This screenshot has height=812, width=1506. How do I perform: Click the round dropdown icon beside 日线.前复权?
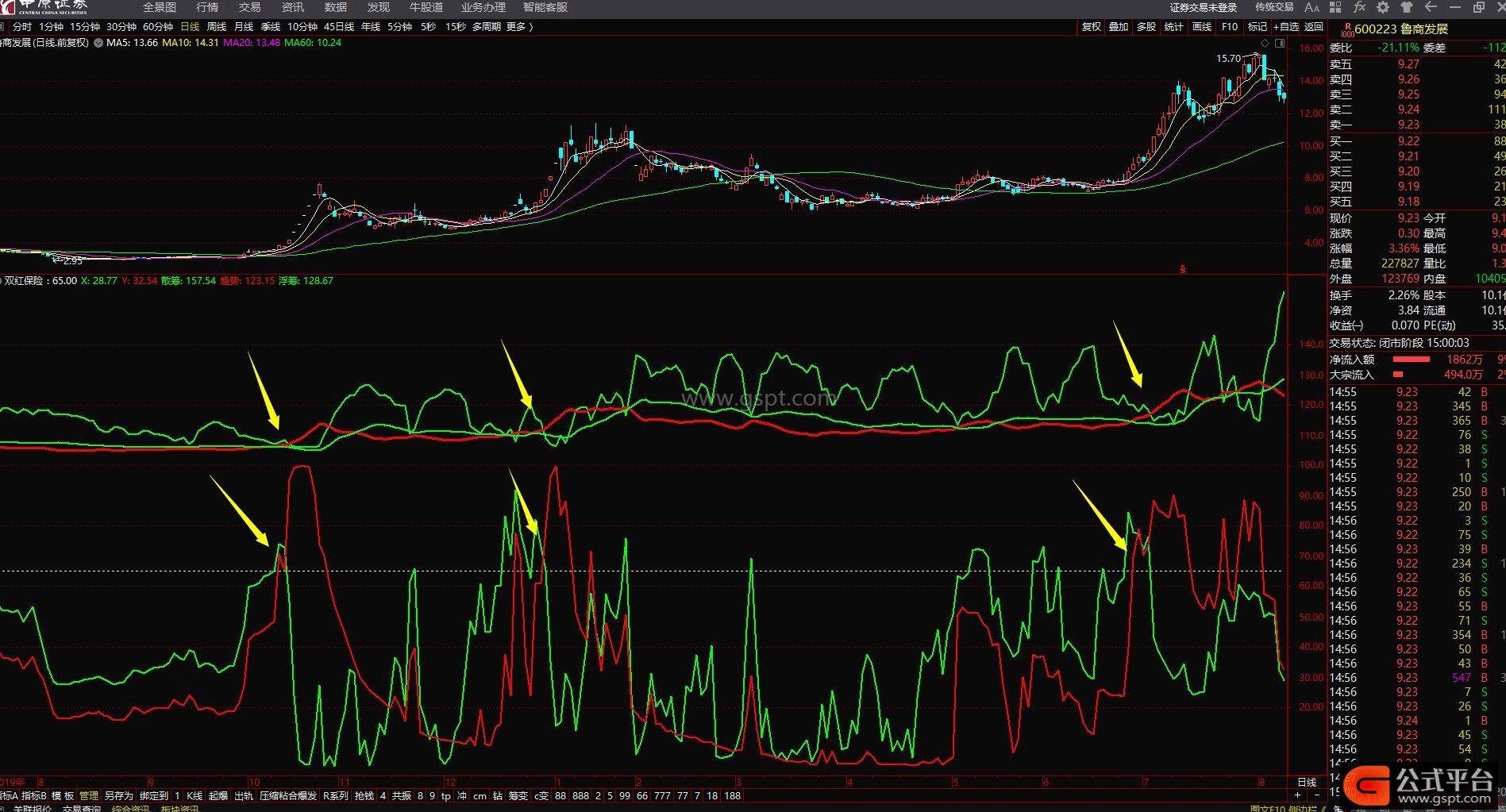(98, 43)
